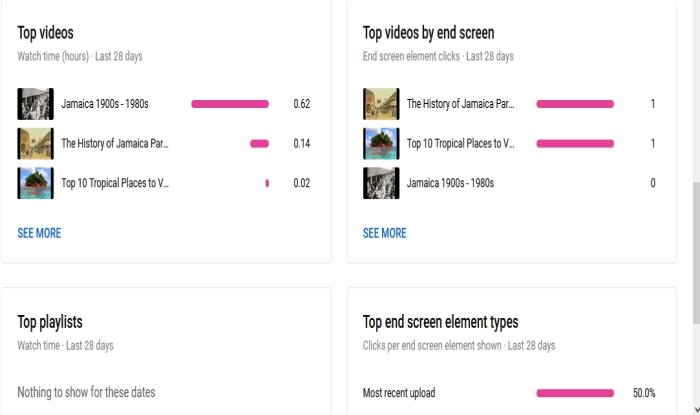Image resolution: width=700 pixels, height=415 pixels.
Task: Open 'Jamaica 1900s - 1980s' title in Top videos
Action: (105, 104)
